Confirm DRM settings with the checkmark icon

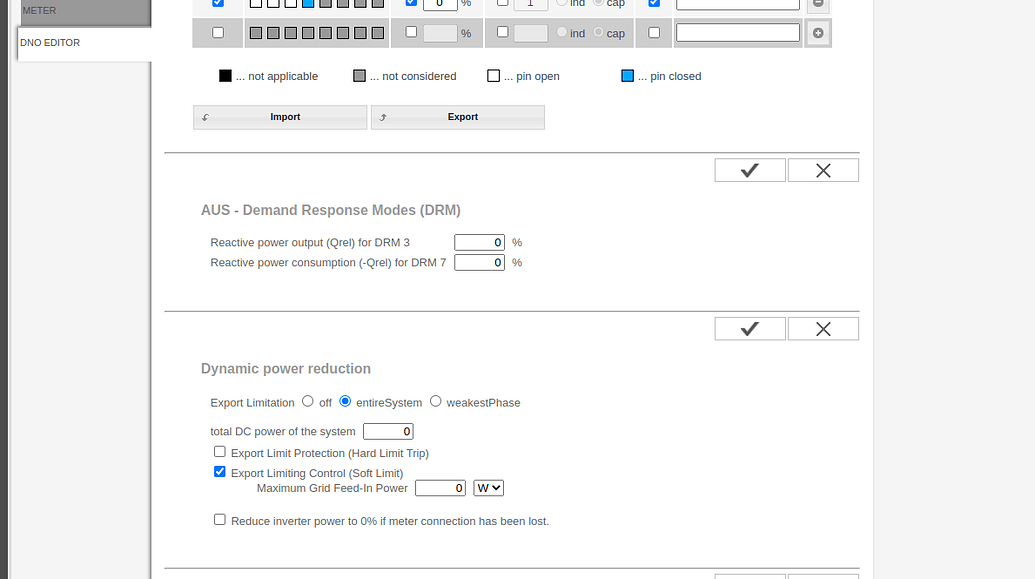pos(749,169)
